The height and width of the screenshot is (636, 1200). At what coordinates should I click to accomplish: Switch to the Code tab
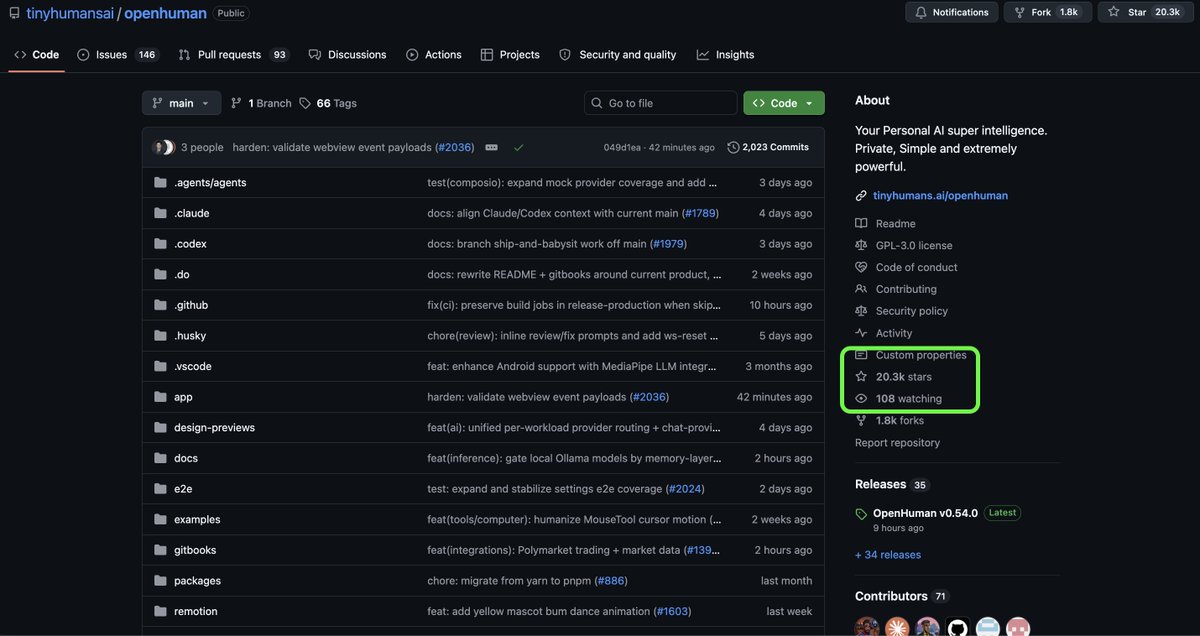pos(37,55)
